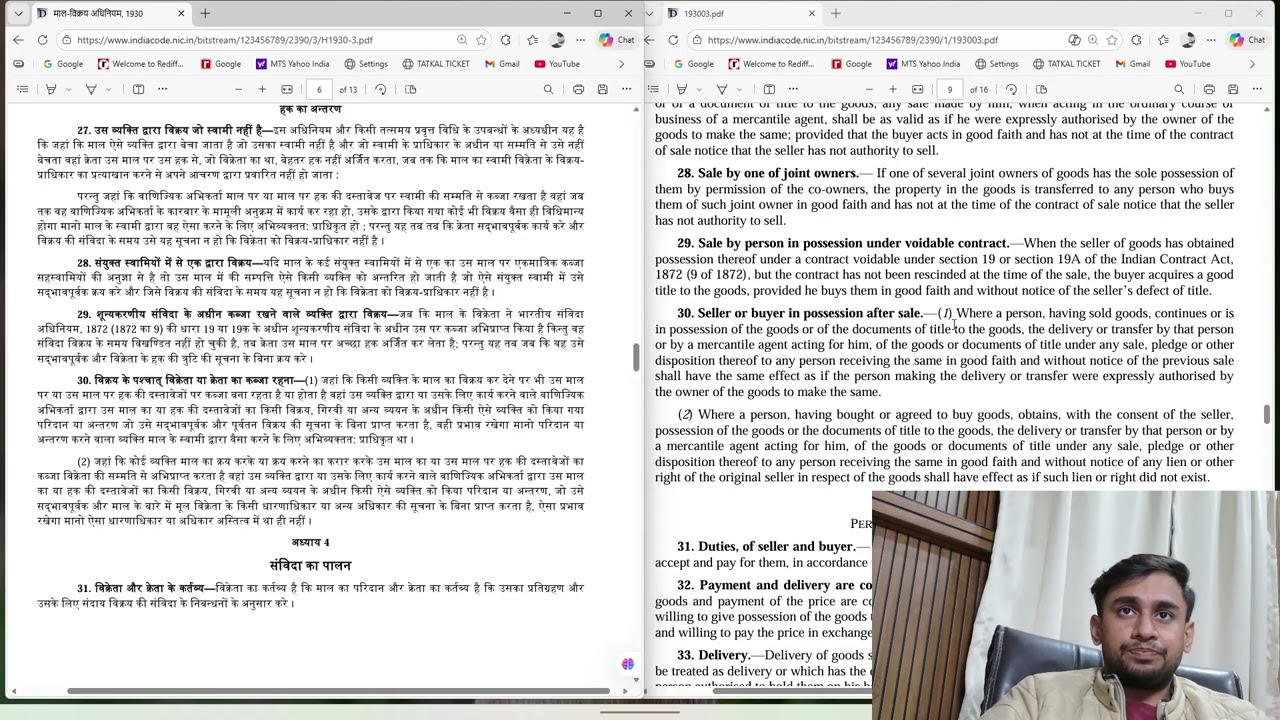Select erase tool in right PDF toolbar

point(722,89)
